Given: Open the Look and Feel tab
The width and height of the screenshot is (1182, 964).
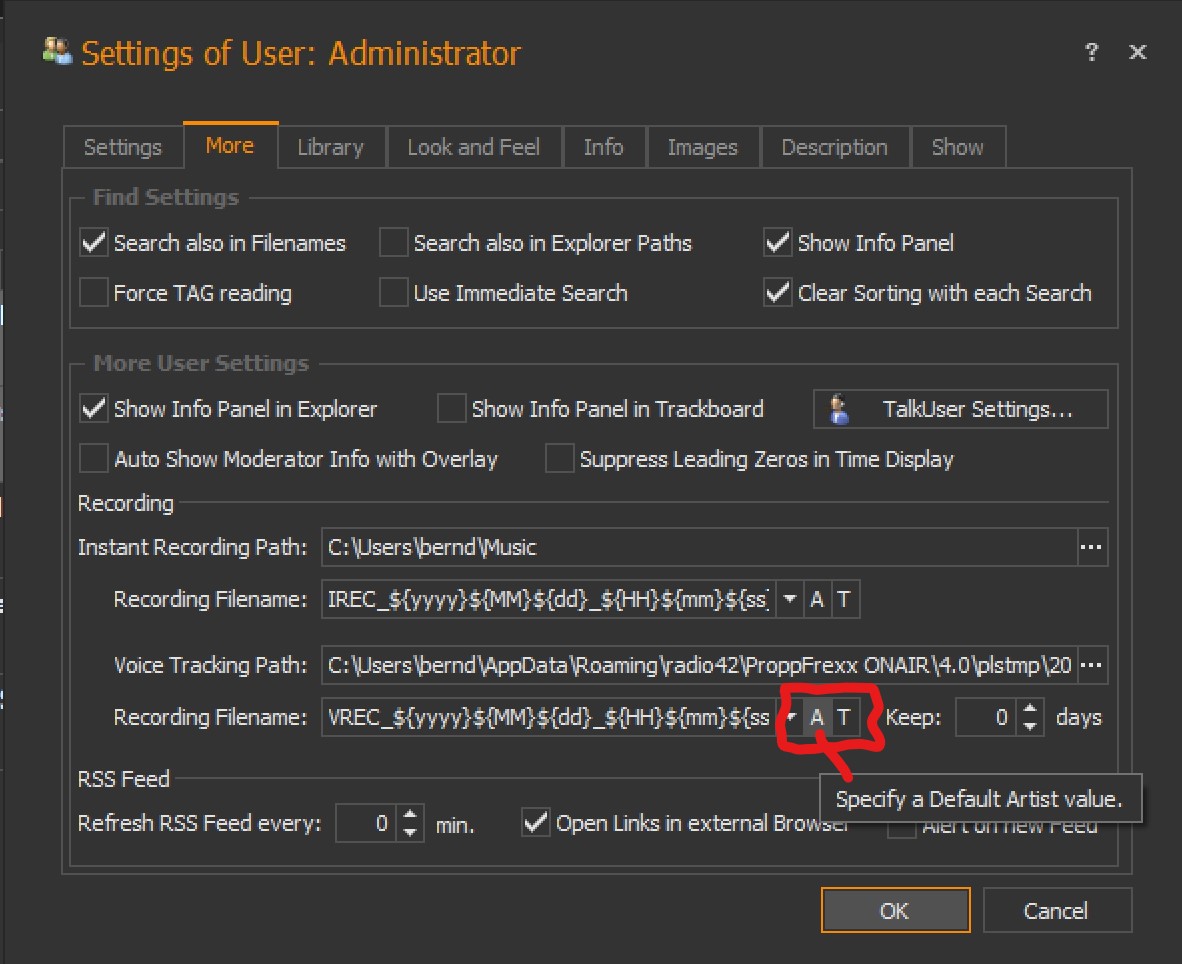Looking at the screenshot, I should coord(473,147).
